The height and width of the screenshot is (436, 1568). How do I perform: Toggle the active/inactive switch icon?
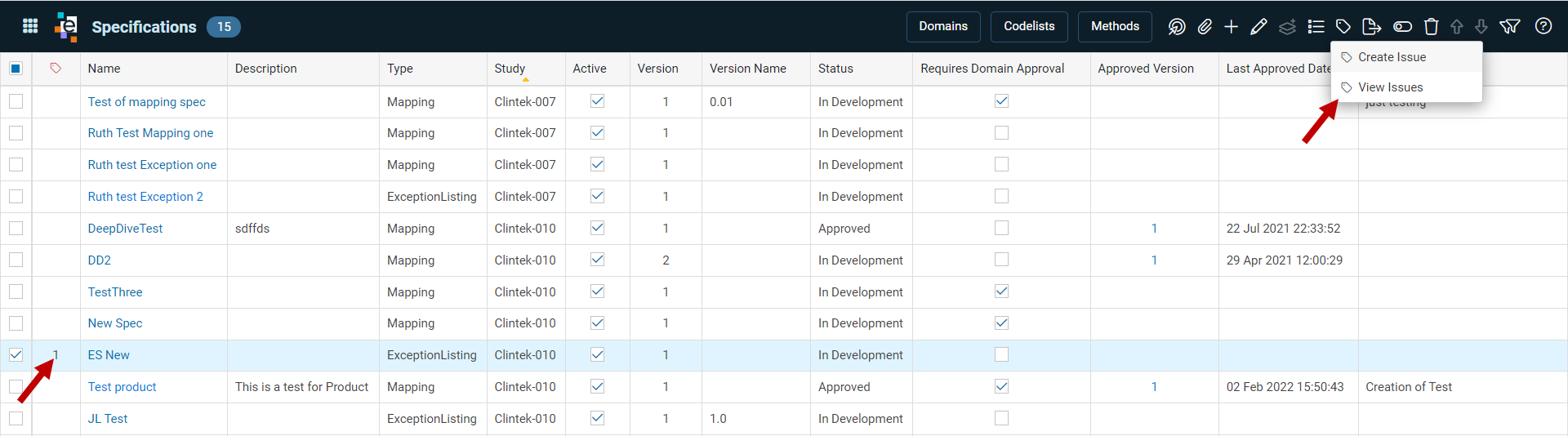pyautogui.click(x=1402, y=27)
